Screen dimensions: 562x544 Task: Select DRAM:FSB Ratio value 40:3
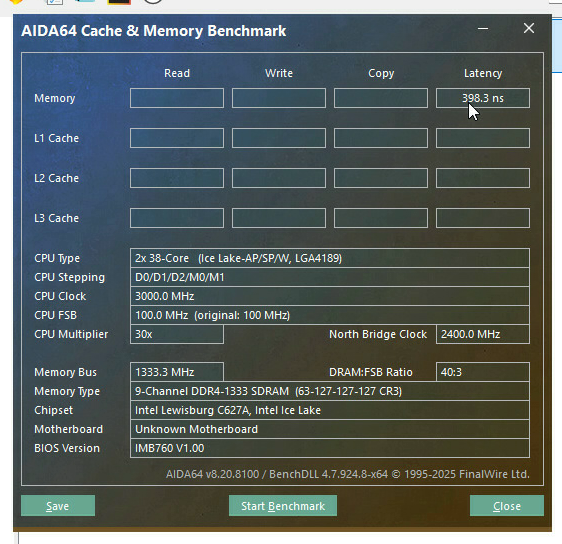click(483, 372)
